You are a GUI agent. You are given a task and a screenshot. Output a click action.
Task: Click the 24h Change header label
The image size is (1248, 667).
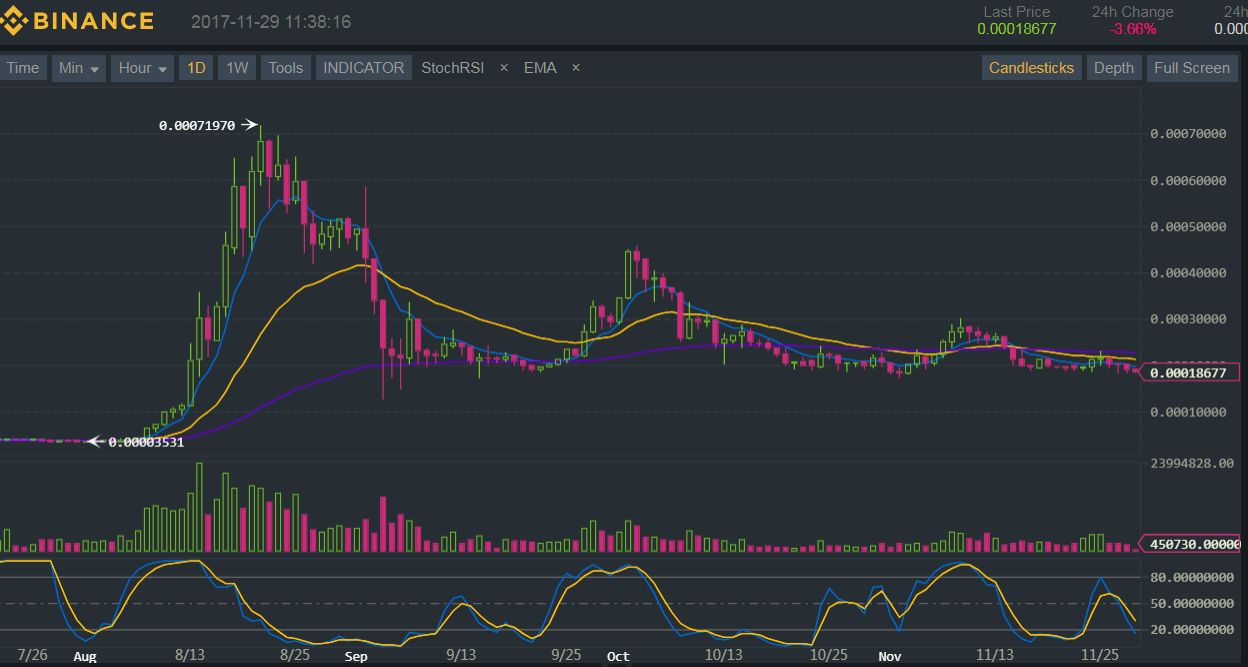(1133, 12)
